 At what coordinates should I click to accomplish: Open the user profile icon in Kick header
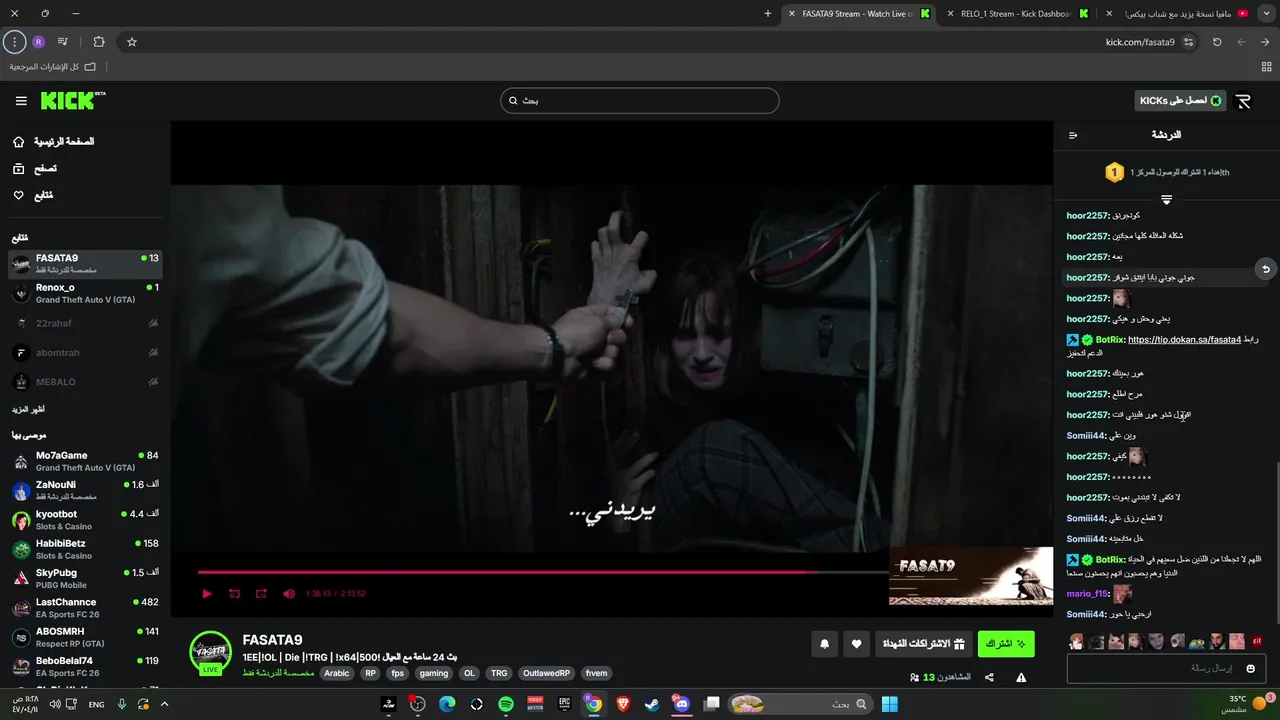point(1243,101)
